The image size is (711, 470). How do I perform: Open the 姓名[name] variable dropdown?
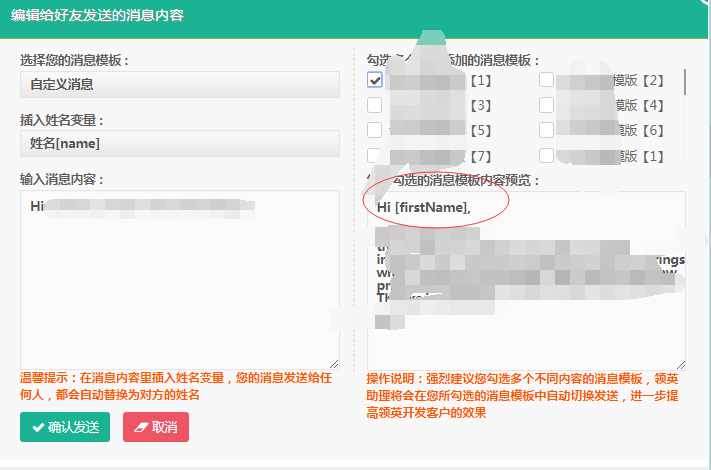(180, 144)
